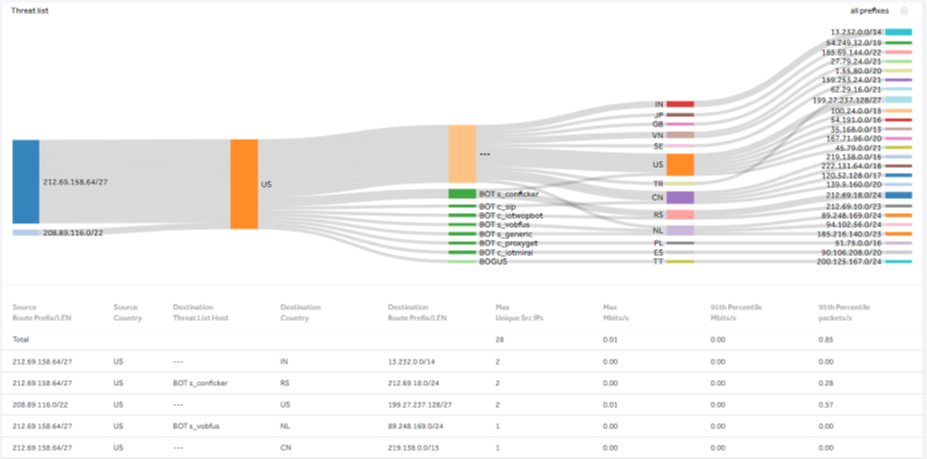This screenshot has height=459, width=927.
Task: Select the BOT s_conficker threat node
Action: (461, 193)
